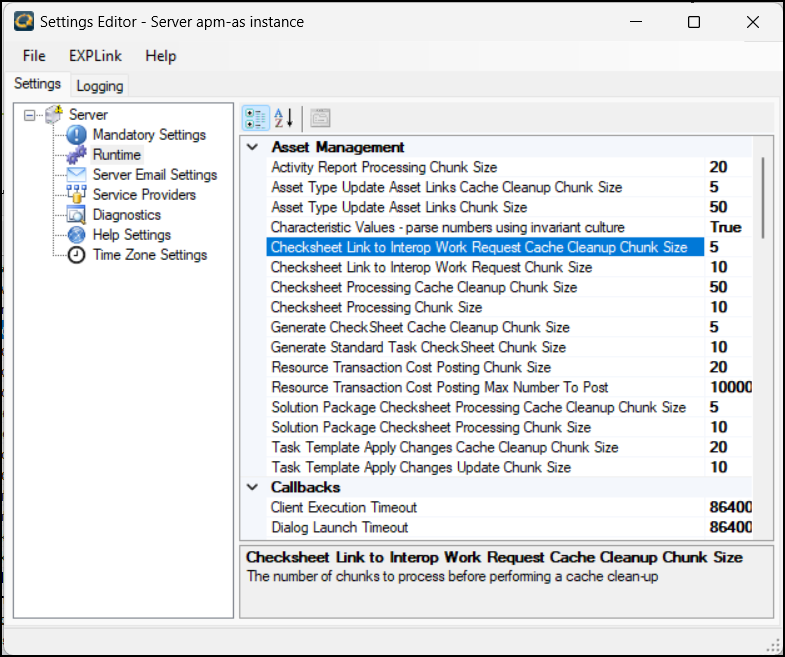
Task: Open the File menu
Action: coord(34,56)
